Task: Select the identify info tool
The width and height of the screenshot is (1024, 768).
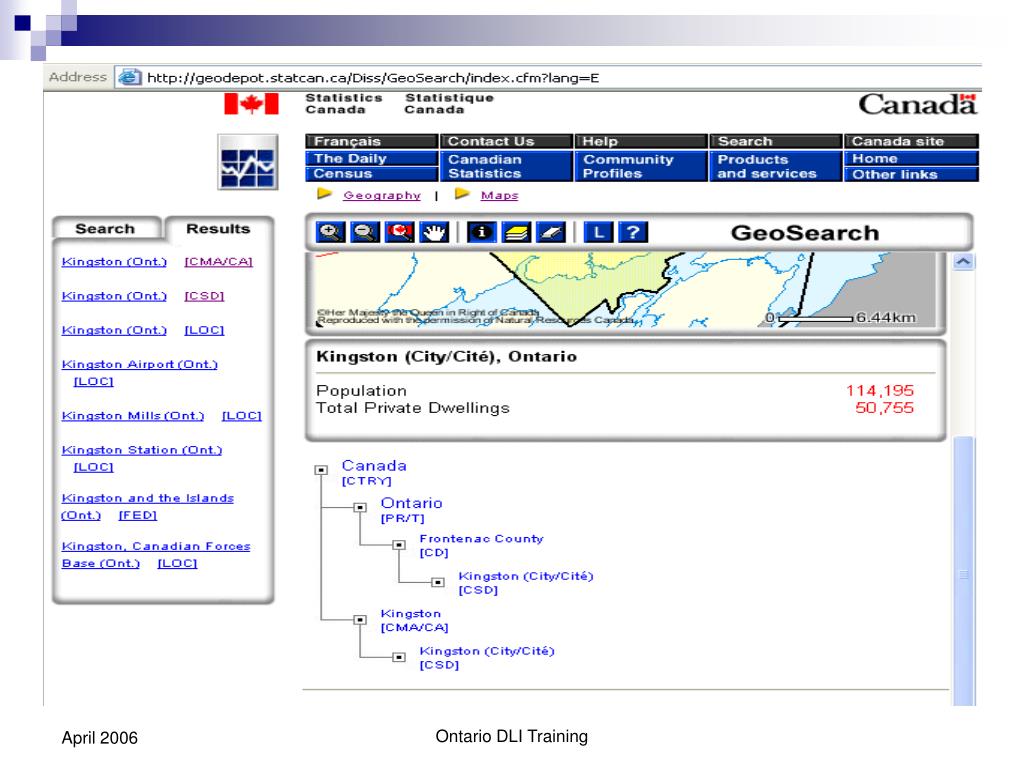Action: click(x=482, y=232)
